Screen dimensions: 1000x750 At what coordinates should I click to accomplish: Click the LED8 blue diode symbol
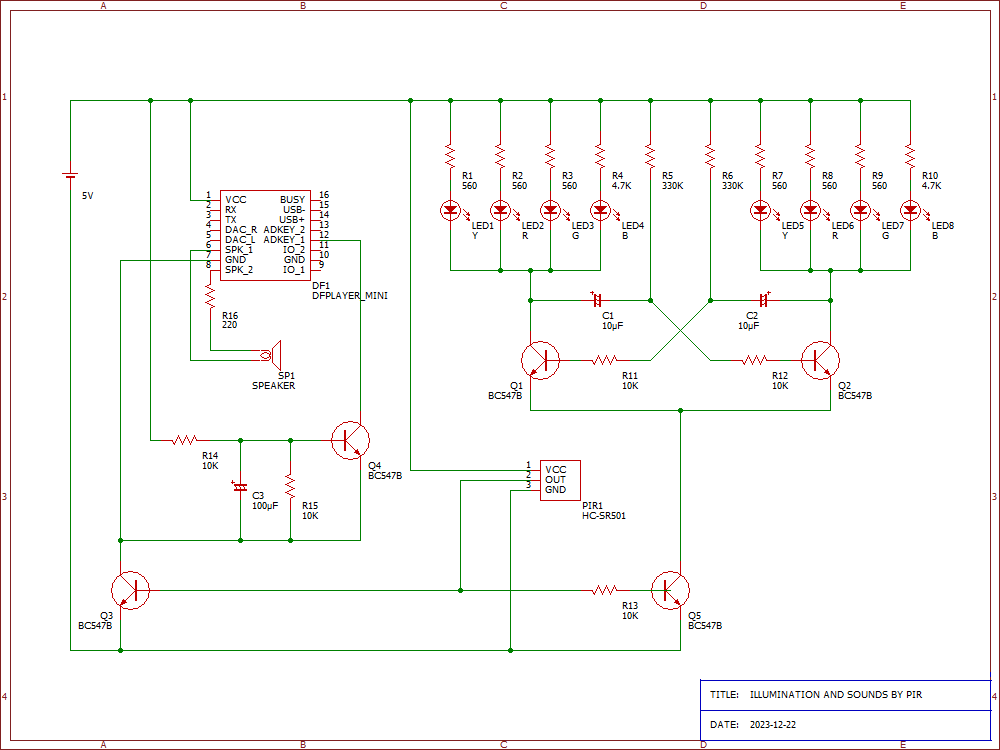click(910, 210)
